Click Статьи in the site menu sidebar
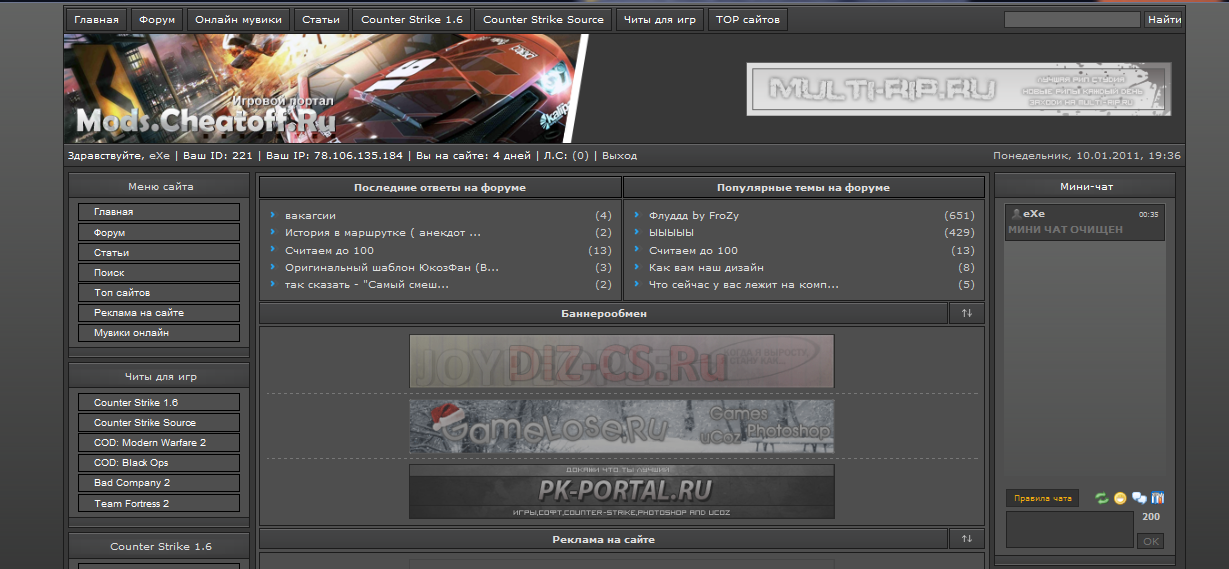 point(159,252)
